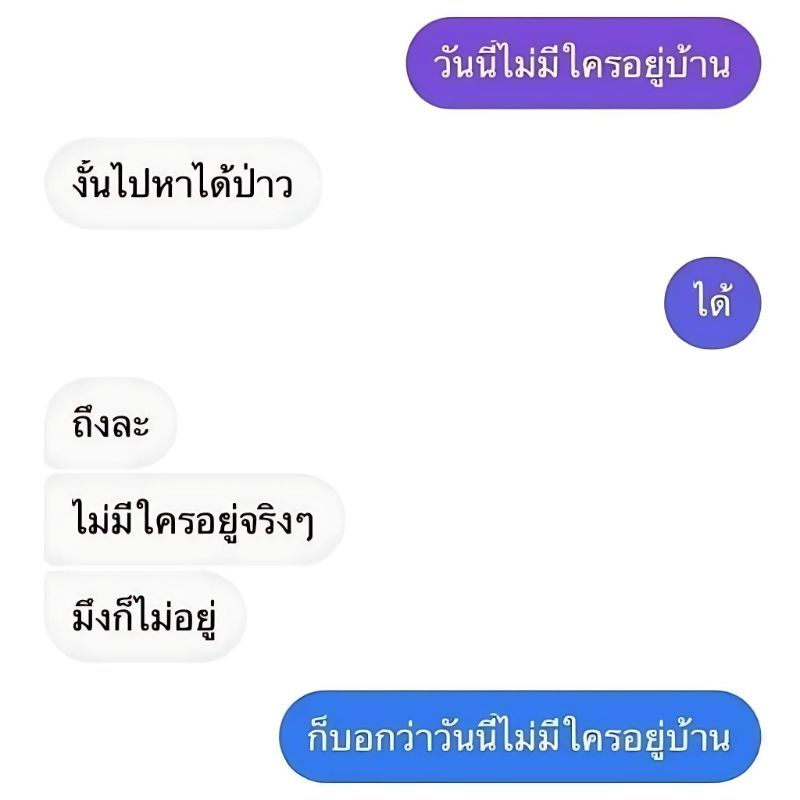Click the short sent reply "ได้"
This screenshot has height=800, width=800.
coord(712,303)
